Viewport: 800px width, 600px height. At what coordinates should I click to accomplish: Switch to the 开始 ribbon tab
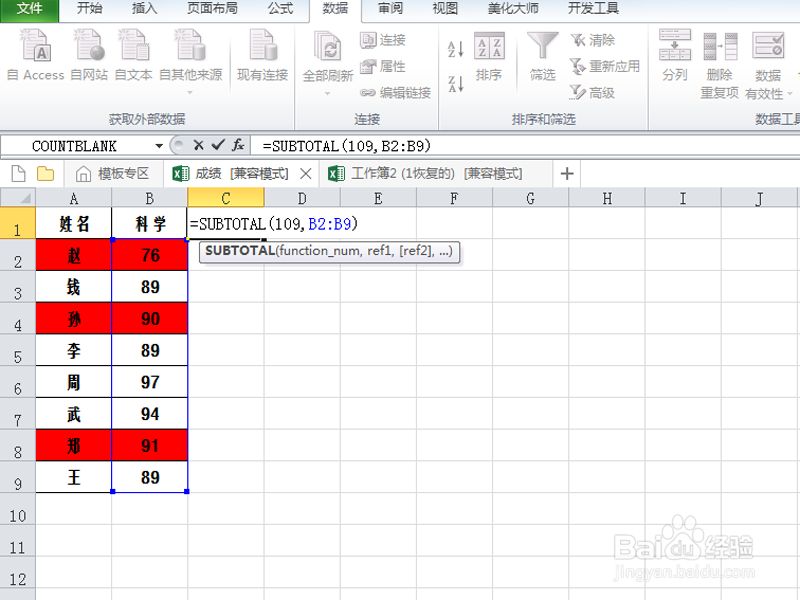click(x=89, y=9)
